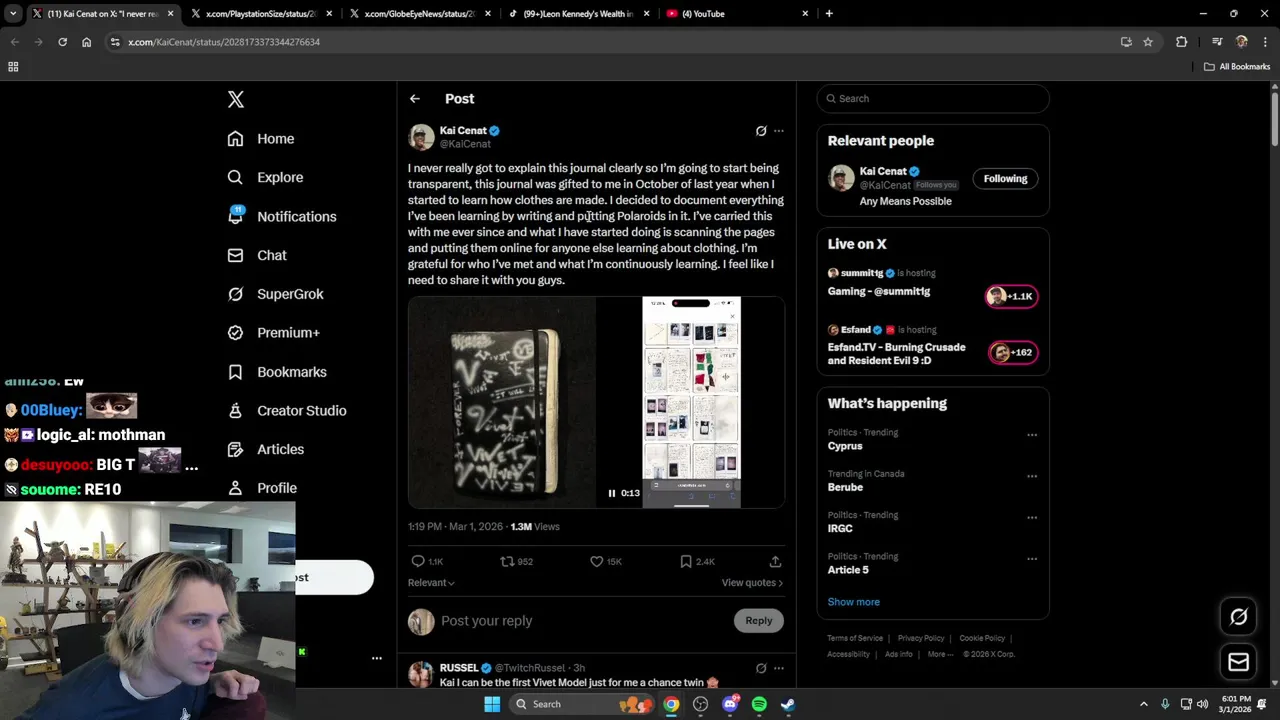
Task: Open the journal video thumbnail
Action: [596, 402]
